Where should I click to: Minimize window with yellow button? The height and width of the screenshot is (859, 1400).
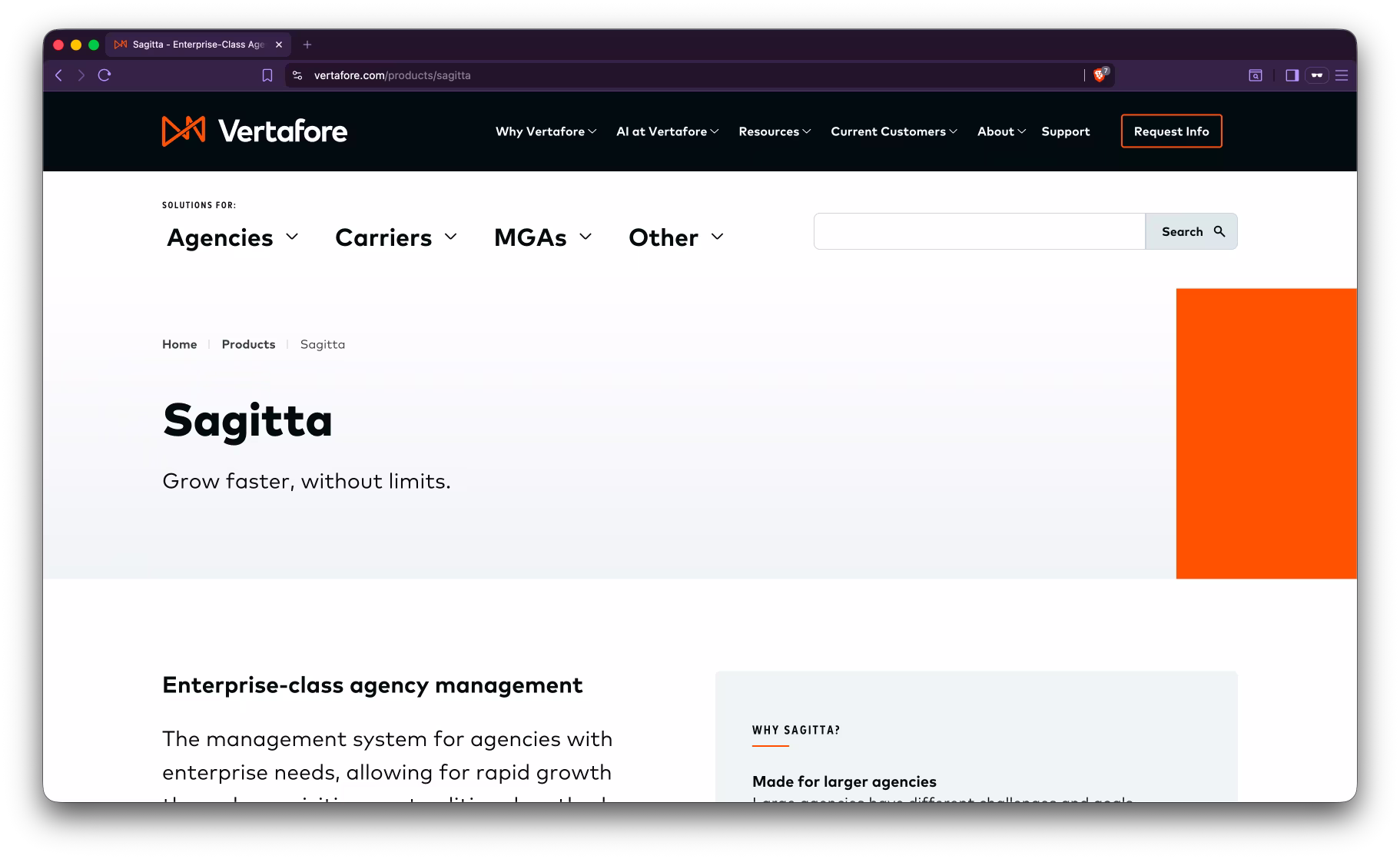point(76,45)
